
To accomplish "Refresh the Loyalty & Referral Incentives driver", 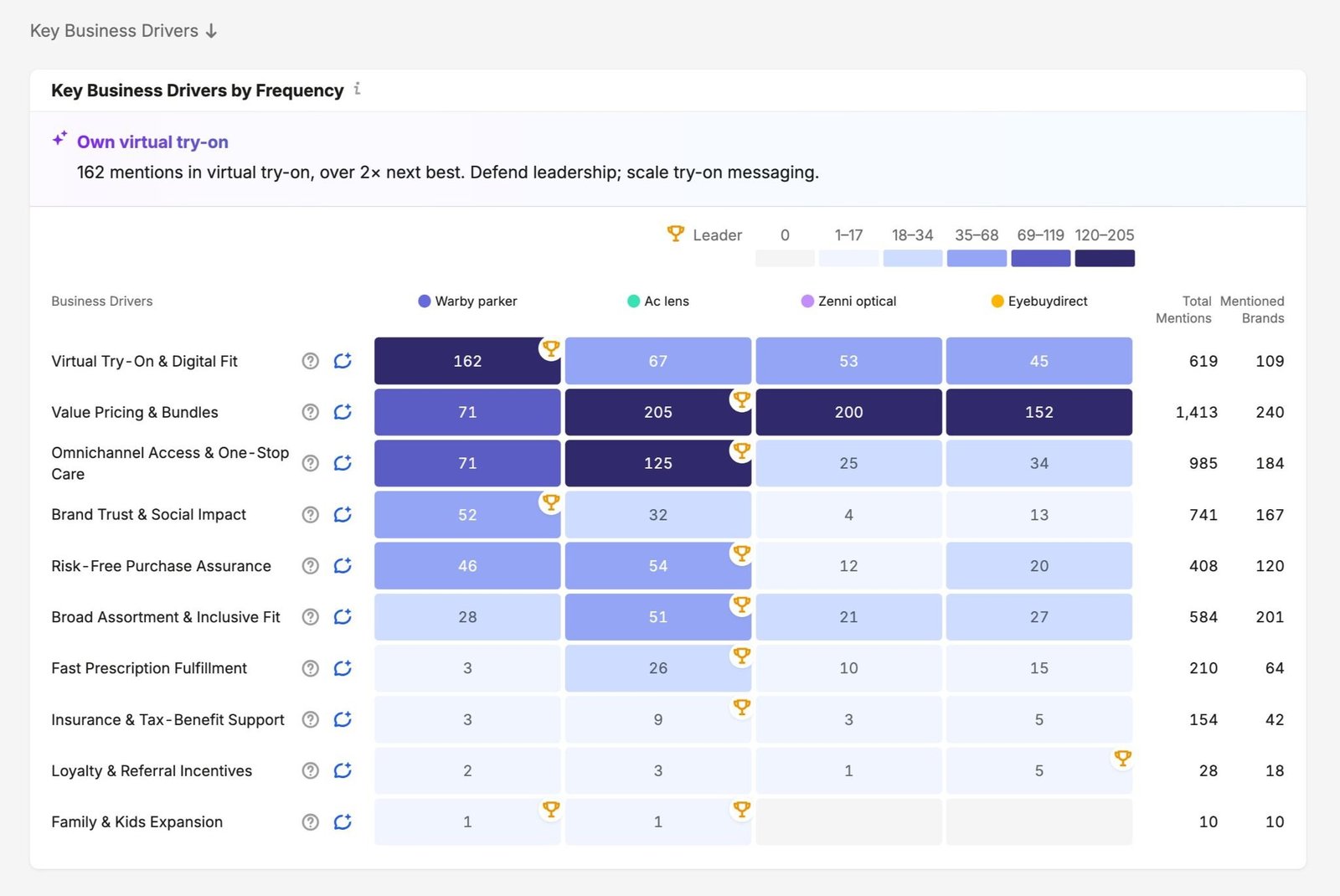I will pyautogui.click(x=343, y=770).
